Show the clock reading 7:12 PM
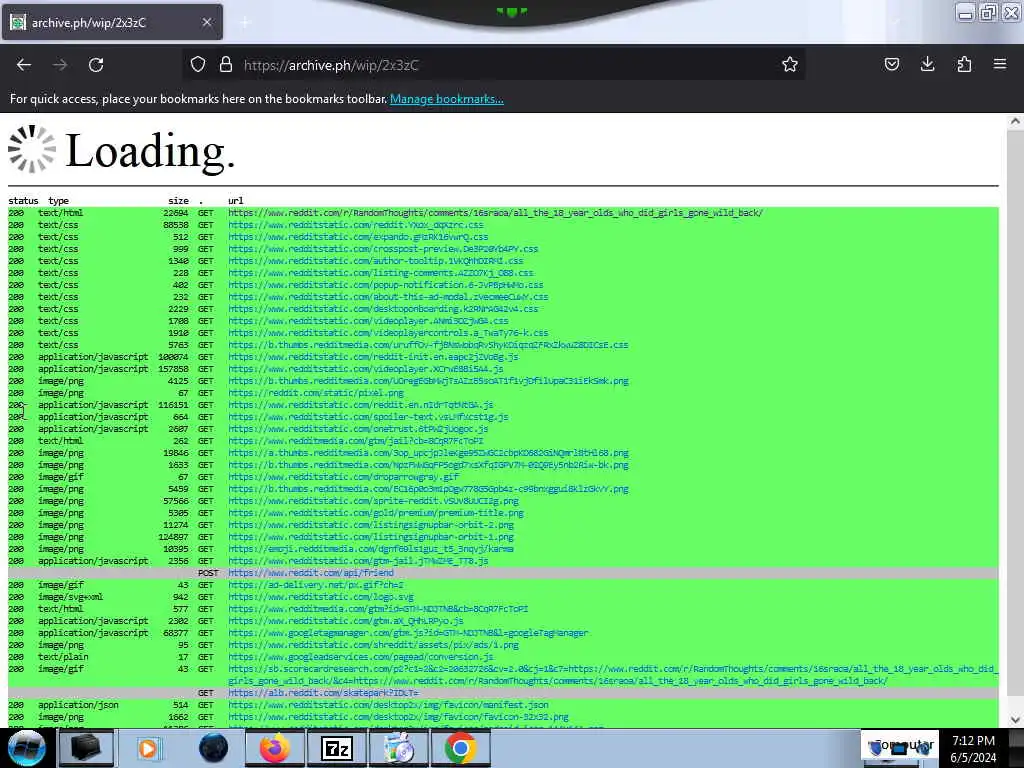Image resolution: width=1024 pixels, height=768 pixels. click(x=973, y=741)
